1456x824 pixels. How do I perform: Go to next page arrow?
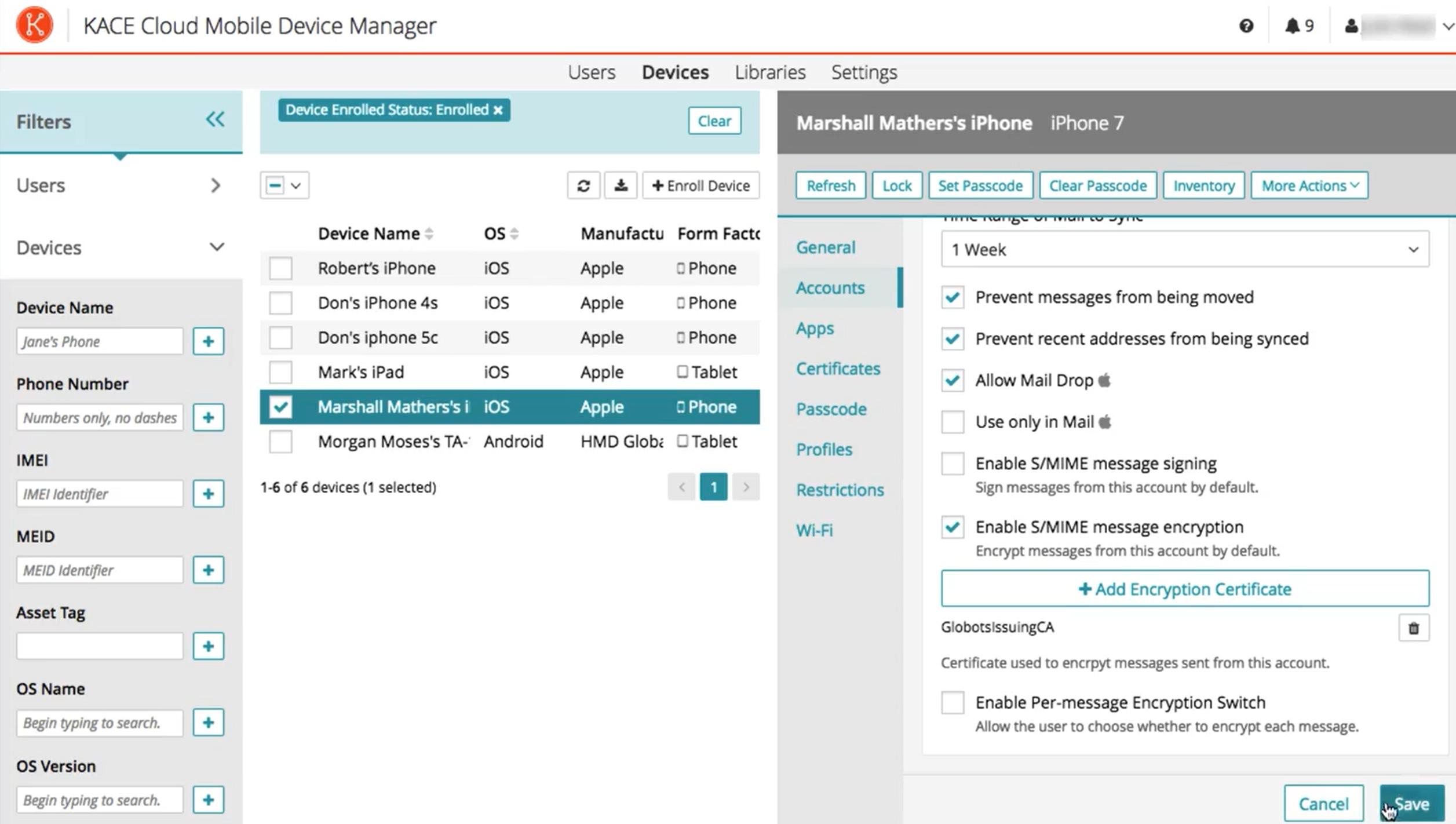click(x=746, y=487)
